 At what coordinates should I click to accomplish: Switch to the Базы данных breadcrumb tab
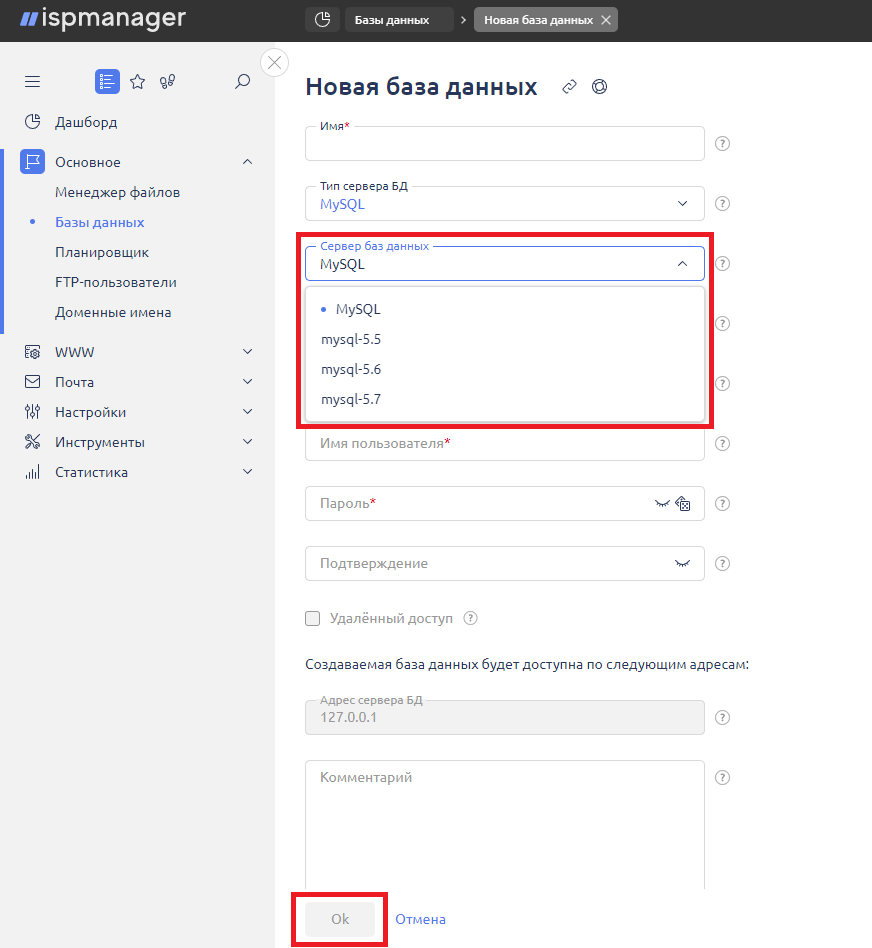(391, 20)
